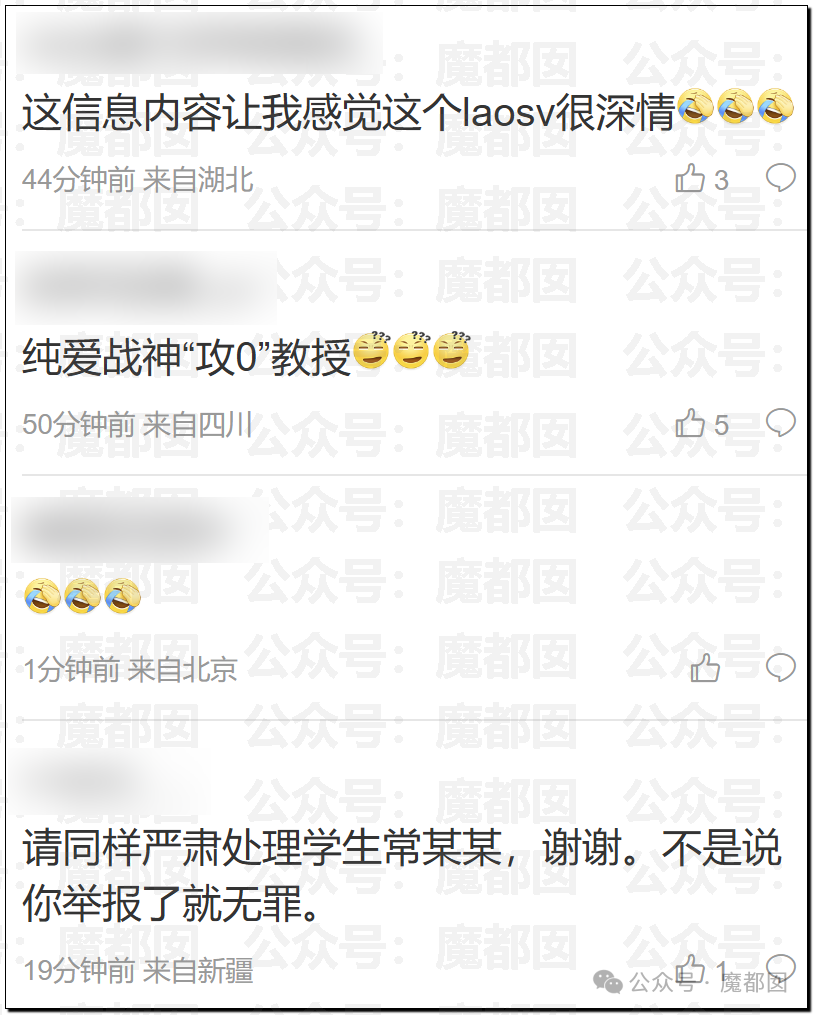The width and height of the screenshot is (814, 1015).
Task: Give a thumbs-up to the 北京 emoji-only comment
Action: (705, 668)
